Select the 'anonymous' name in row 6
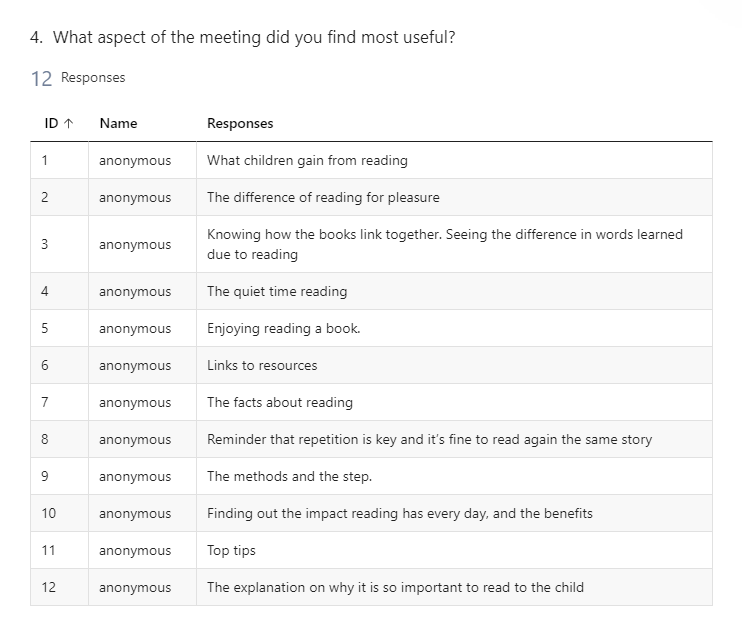This screenshot has width=742, height=643. (135, 365)
